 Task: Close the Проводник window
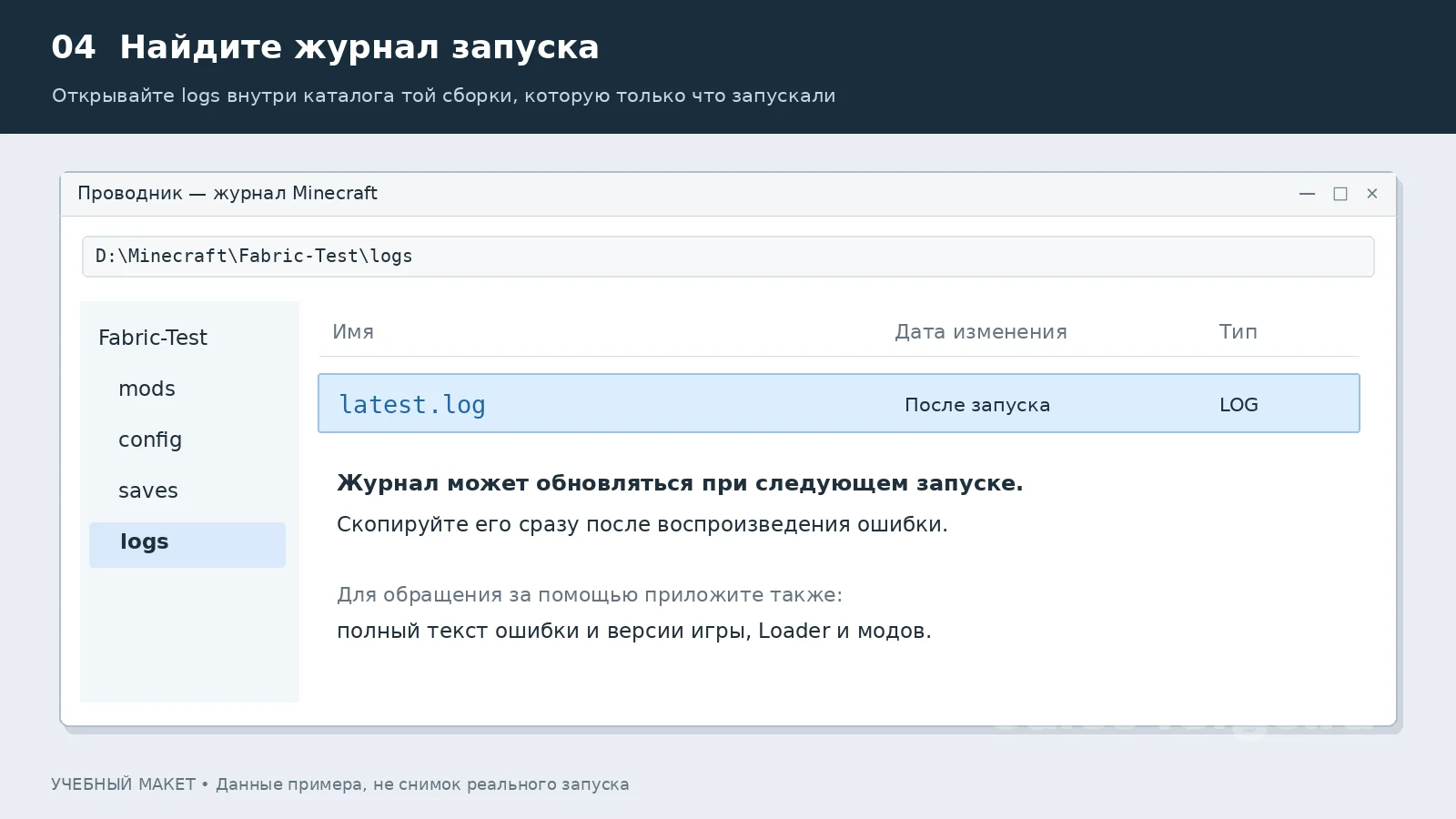[x=1372, y=194]
